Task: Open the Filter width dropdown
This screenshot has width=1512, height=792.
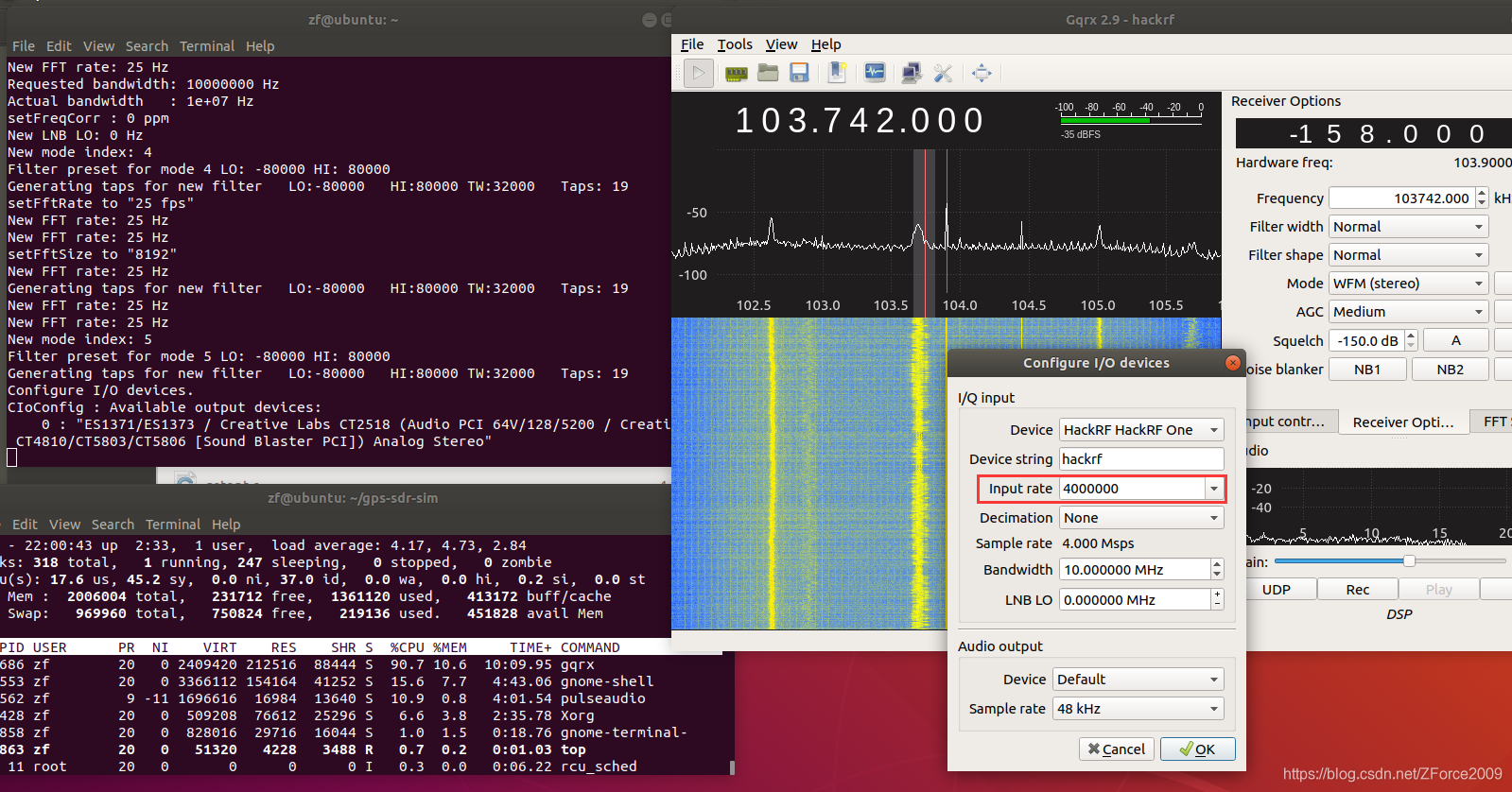Action: point(1409,227)
